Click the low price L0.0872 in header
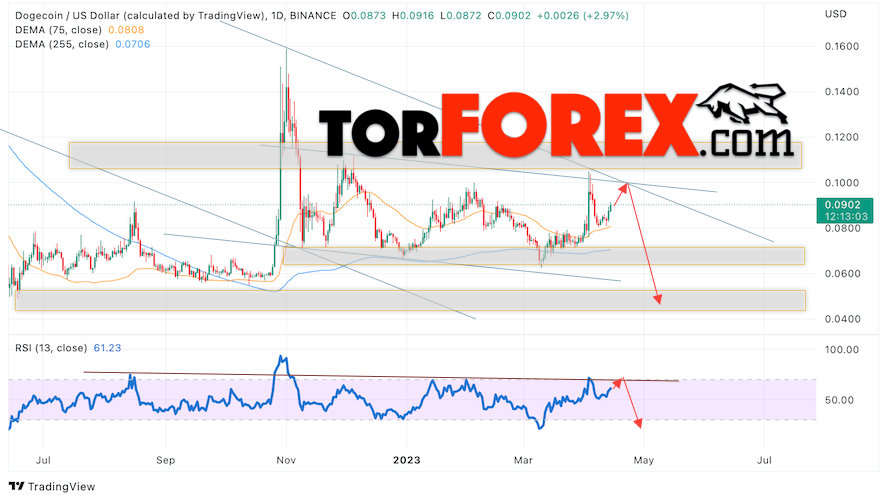Image resolution: width=887 pixels, height=501 pixels. pos(460,16)
